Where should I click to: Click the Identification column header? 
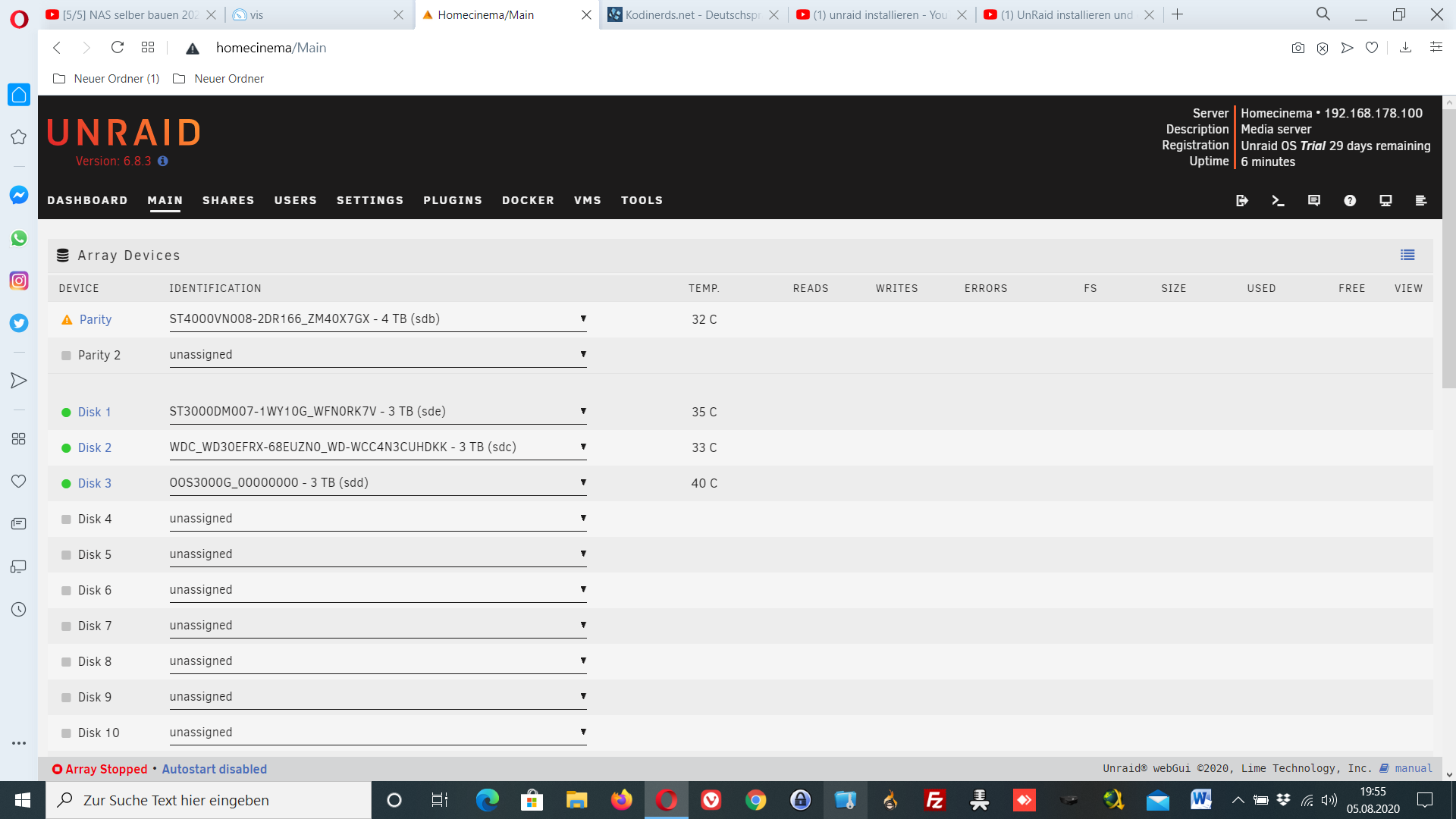215,289
